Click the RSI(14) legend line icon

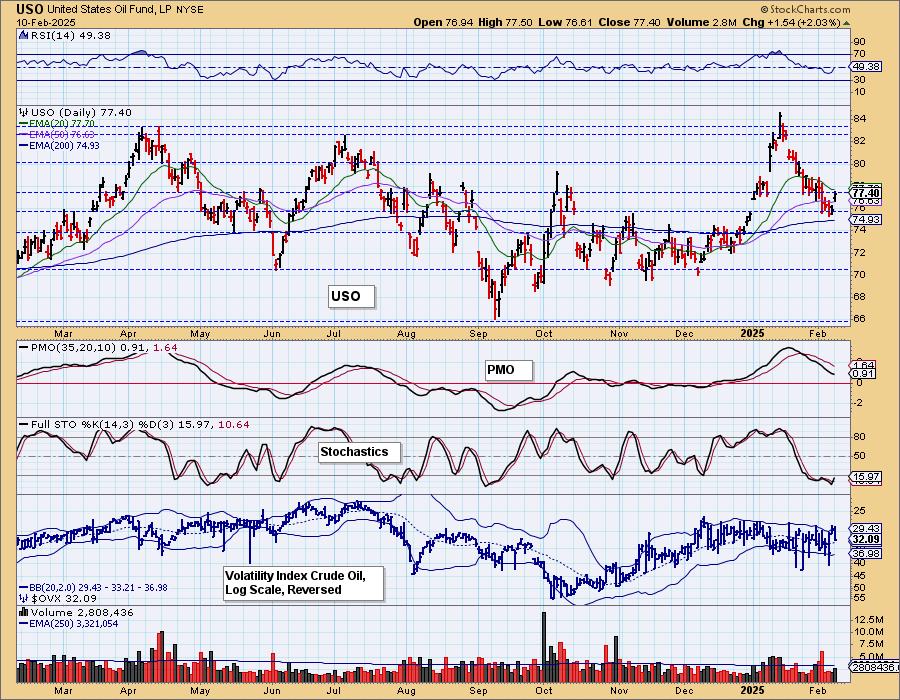(x=24, y=35)
